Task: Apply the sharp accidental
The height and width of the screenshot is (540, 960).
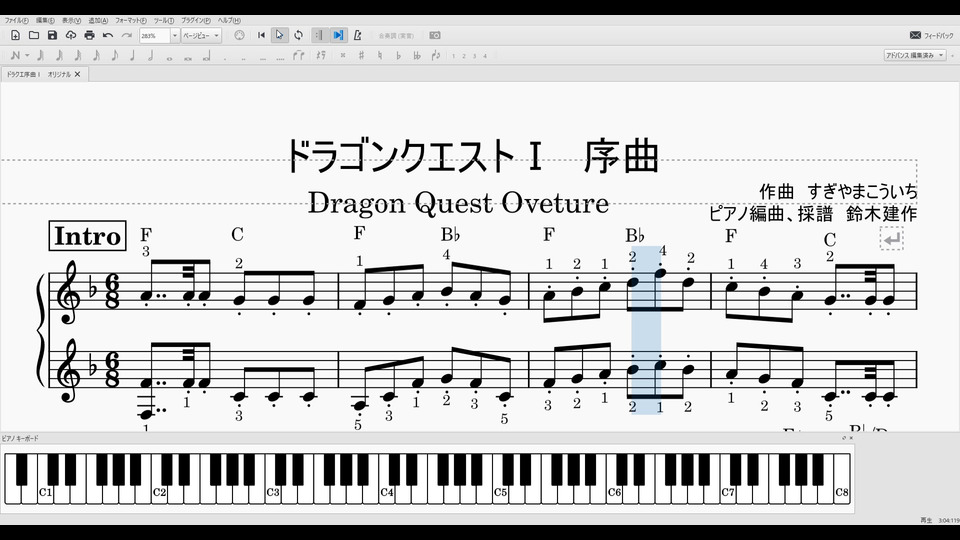Action: point(361,56)
